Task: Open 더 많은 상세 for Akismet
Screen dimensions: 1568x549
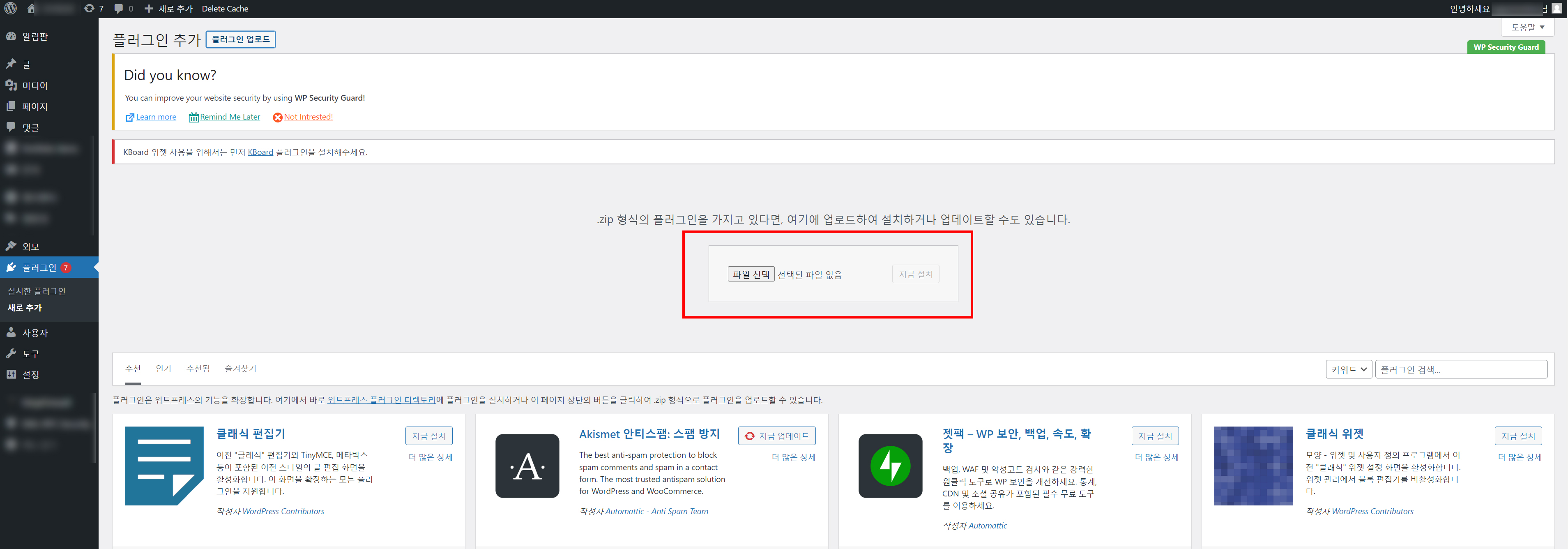Action: pos(794,457)
